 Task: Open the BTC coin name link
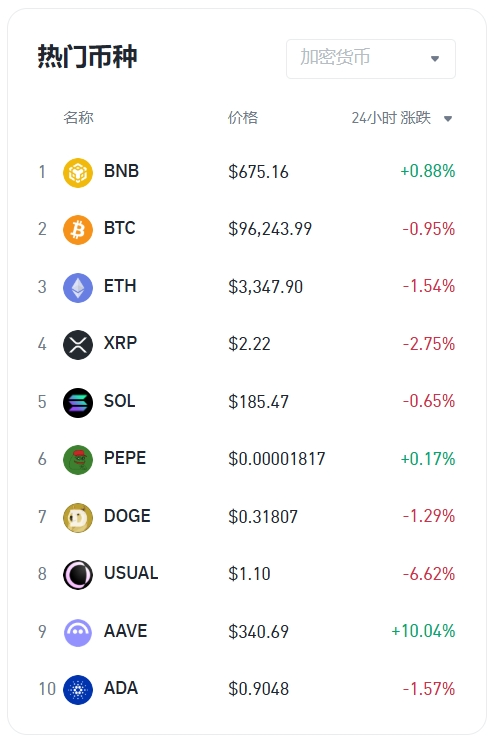(120, 229)
